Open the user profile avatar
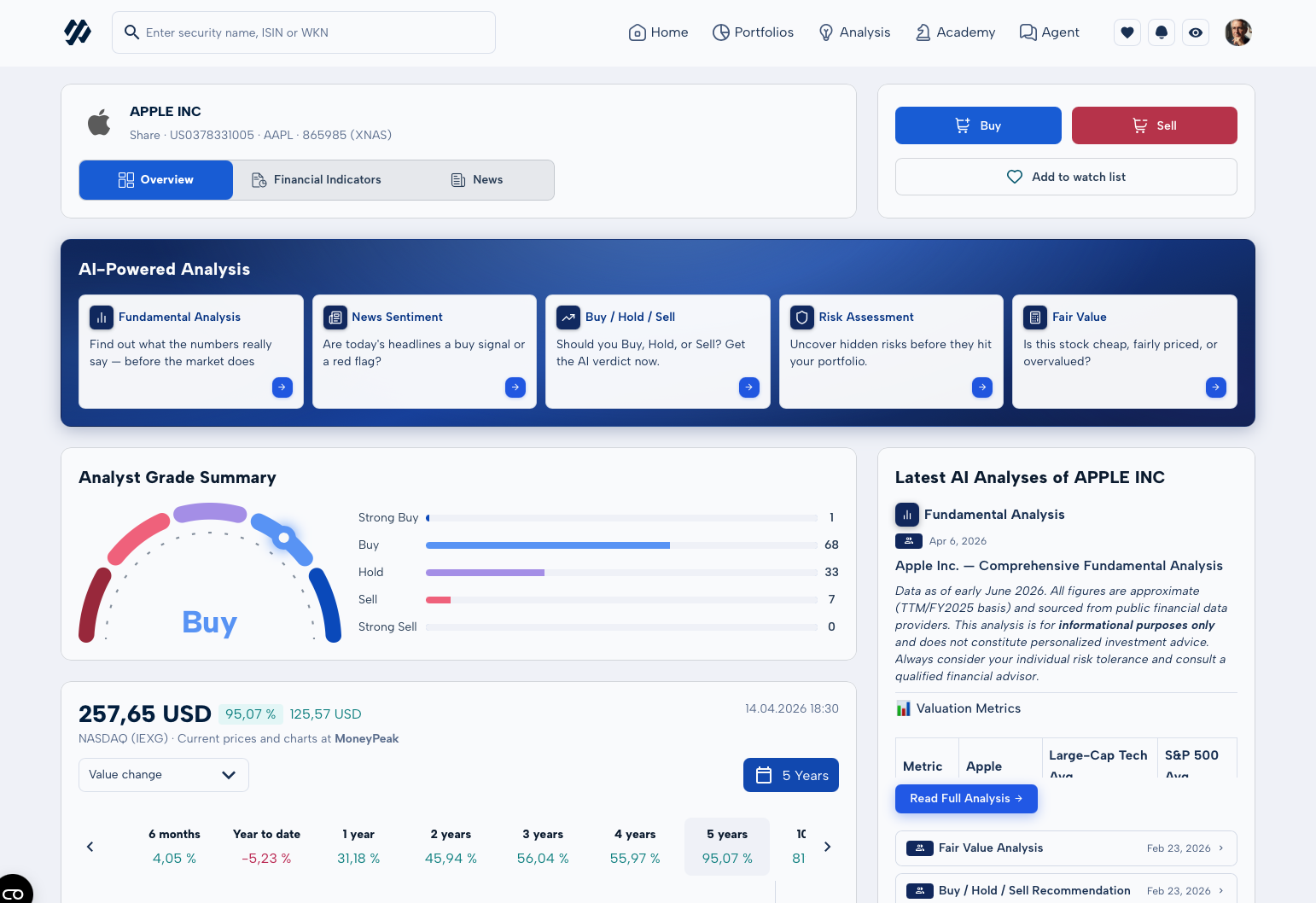Viewport: 1316px width, 903px height. tap(1237, 32)
